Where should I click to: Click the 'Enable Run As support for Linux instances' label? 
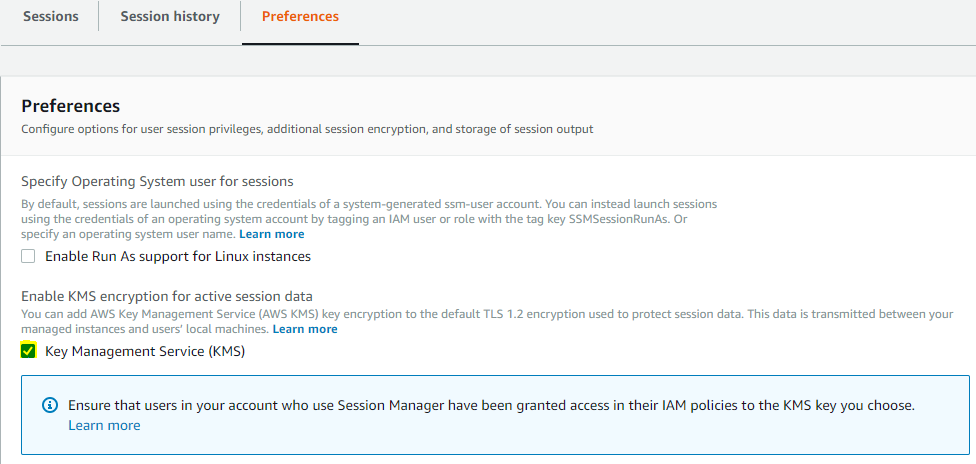[178, 256]
